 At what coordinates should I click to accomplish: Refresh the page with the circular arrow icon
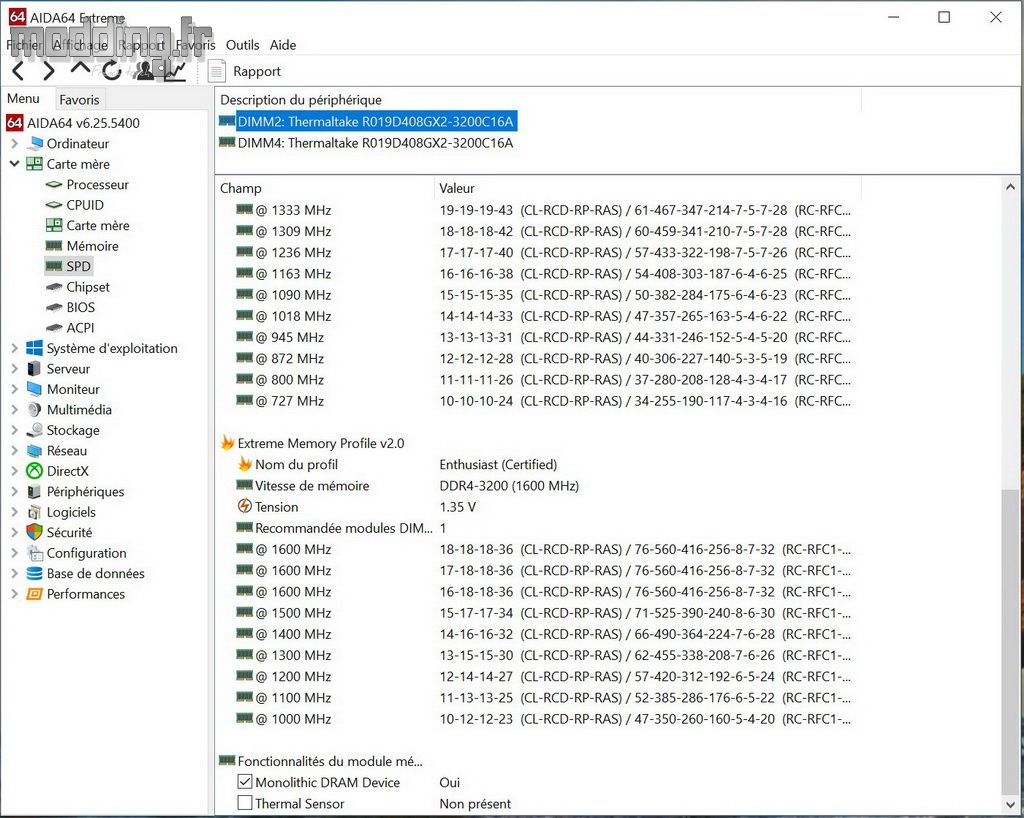click(x=112, y=71)
